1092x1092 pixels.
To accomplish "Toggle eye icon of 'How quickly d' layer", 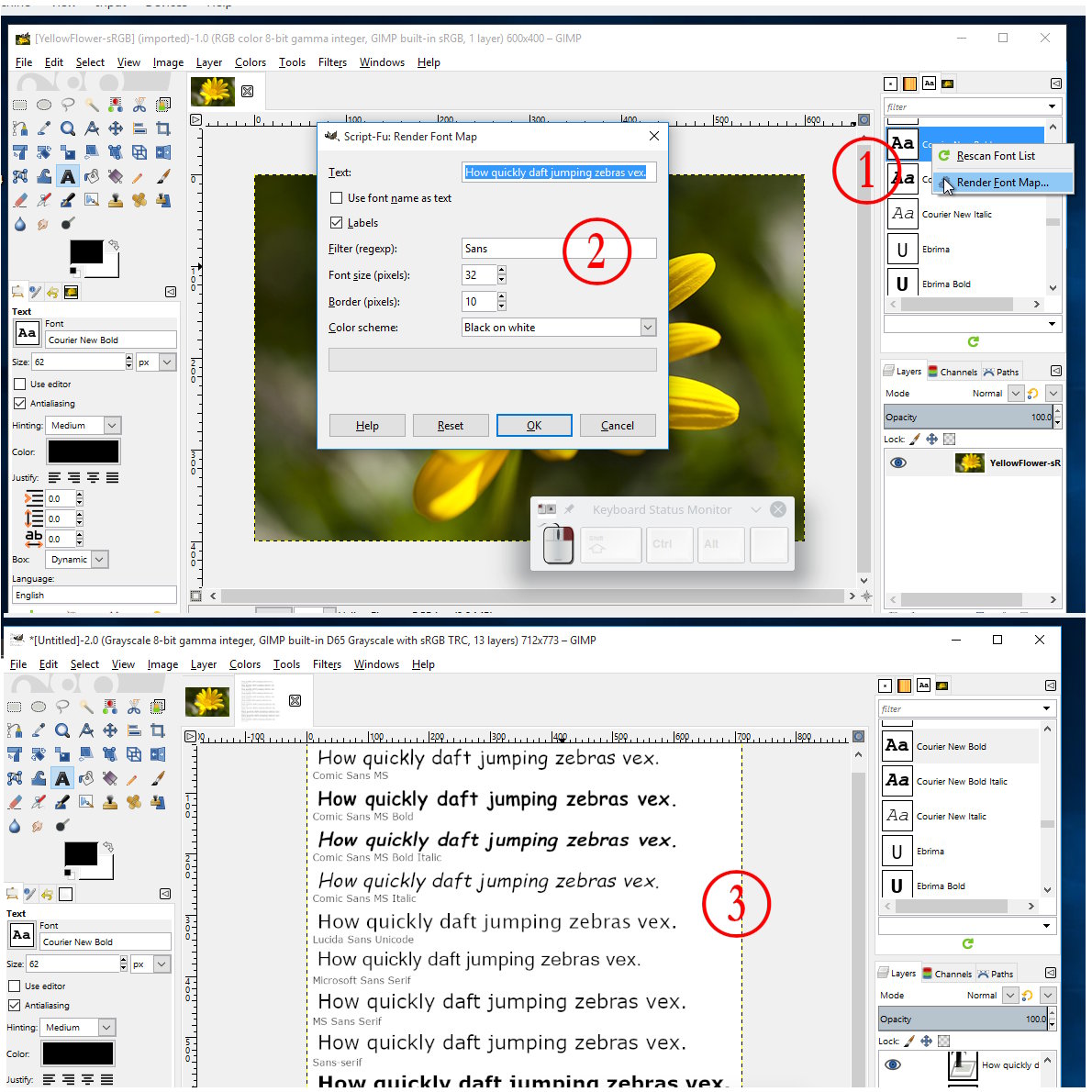I will (x=893, y=1064).
